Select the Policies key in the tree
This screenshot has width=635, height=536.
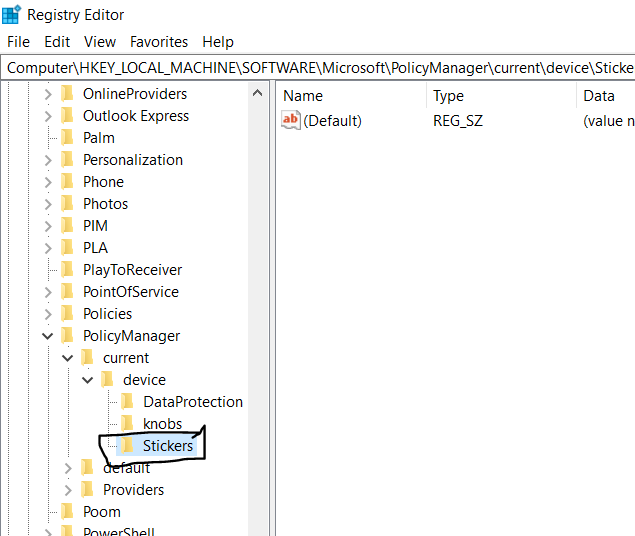pos(107,314)
